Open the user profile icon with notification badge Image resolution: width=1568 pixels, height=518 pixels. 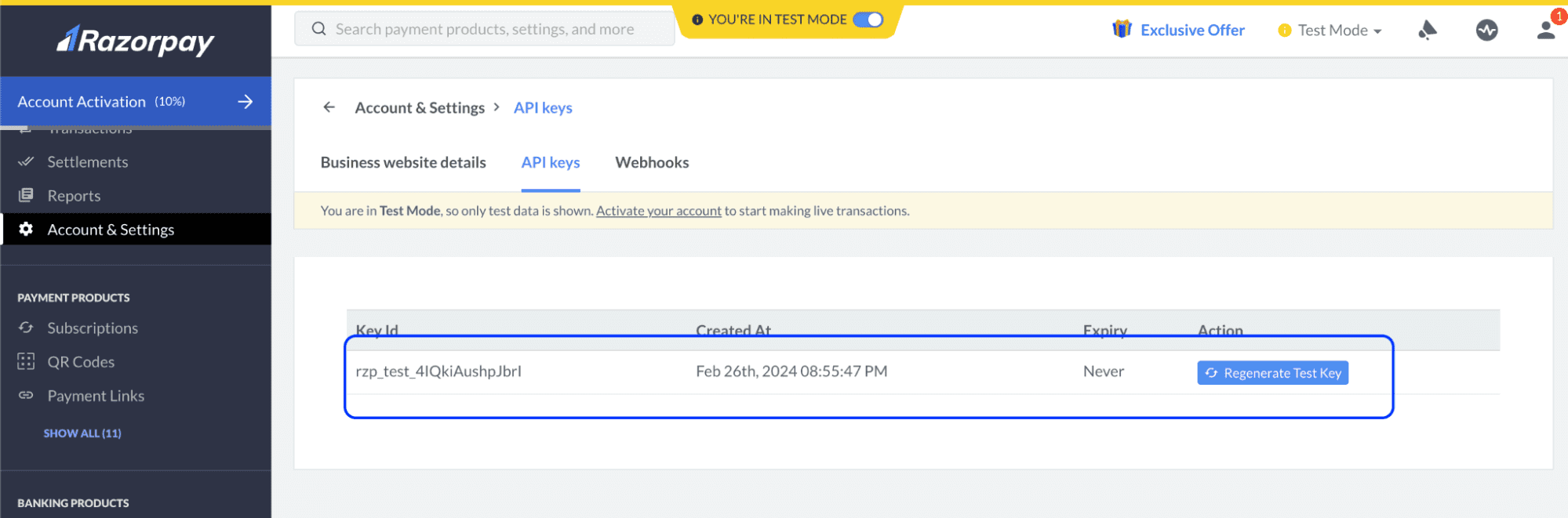(x=1545, y=30)
